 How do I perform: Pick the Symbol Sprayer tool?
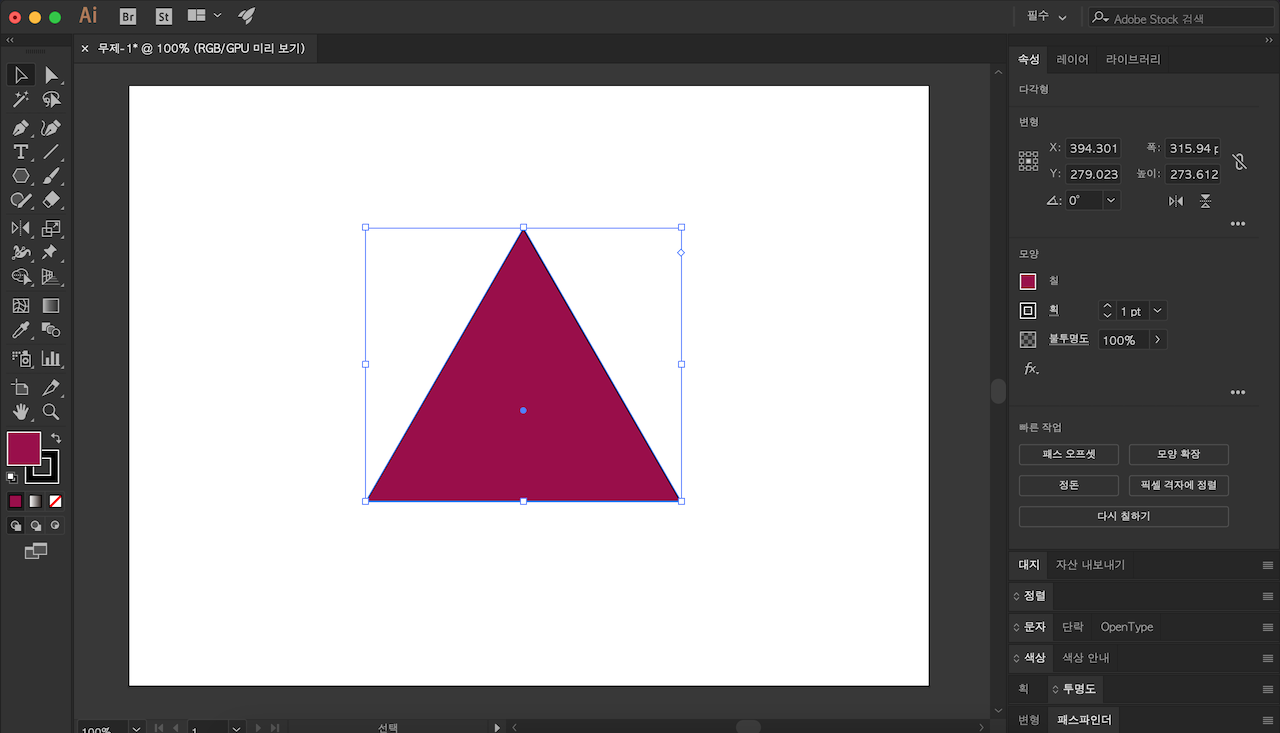[20, 358]
